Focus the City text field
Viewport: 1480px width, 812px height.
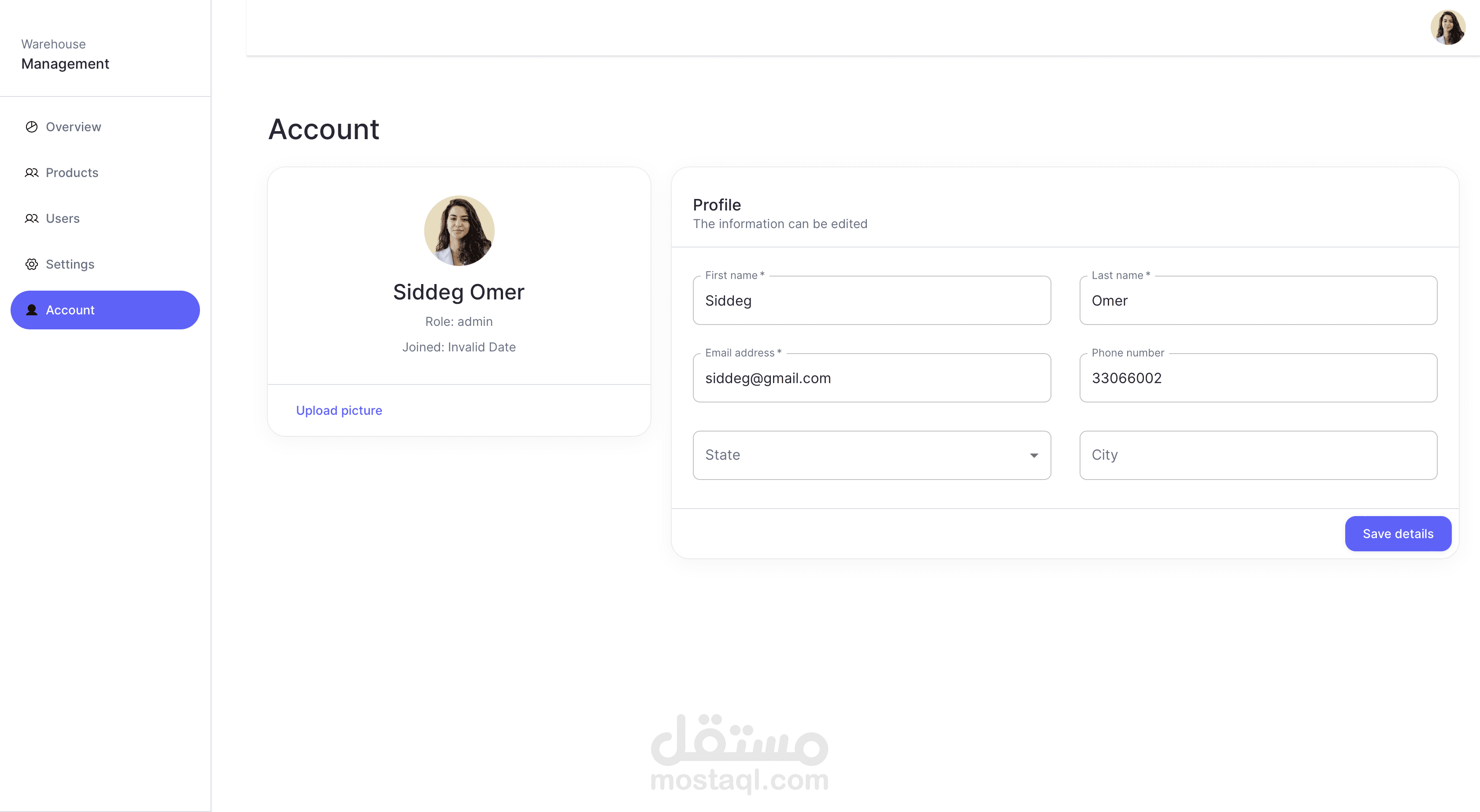1258,455
